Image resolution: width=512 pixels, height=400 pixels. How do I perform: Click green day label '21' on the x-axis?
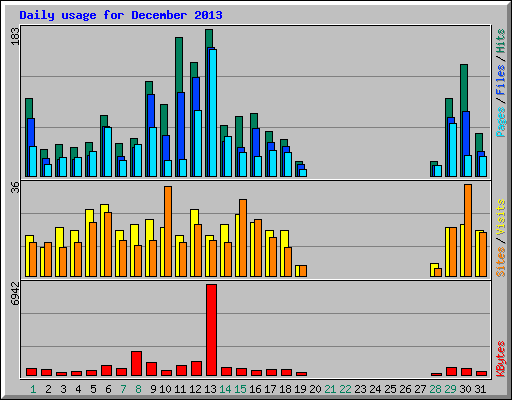(x=330, y=389)
